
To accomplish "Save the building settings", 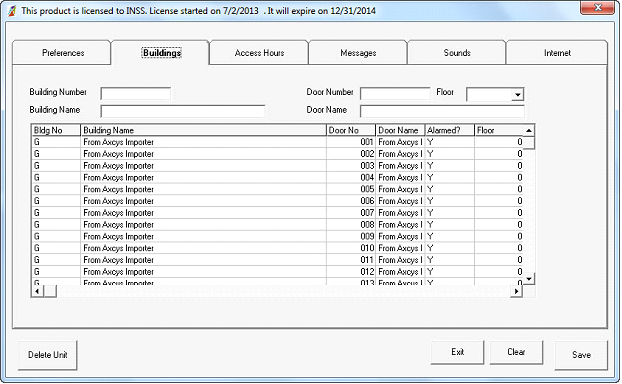I will [581, 355].
